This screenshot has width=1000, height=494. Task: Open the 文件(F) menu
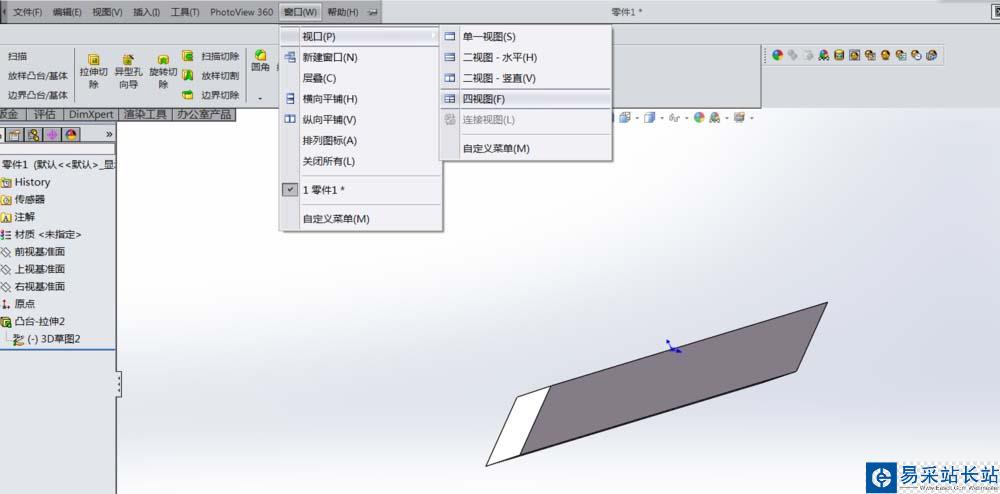(27, 12)
